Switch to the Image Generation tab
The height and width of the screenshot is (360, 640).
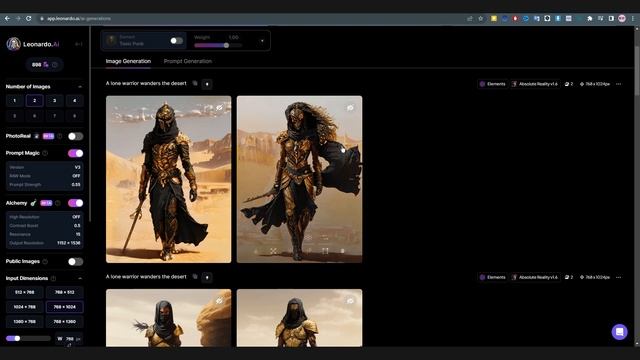128,61
